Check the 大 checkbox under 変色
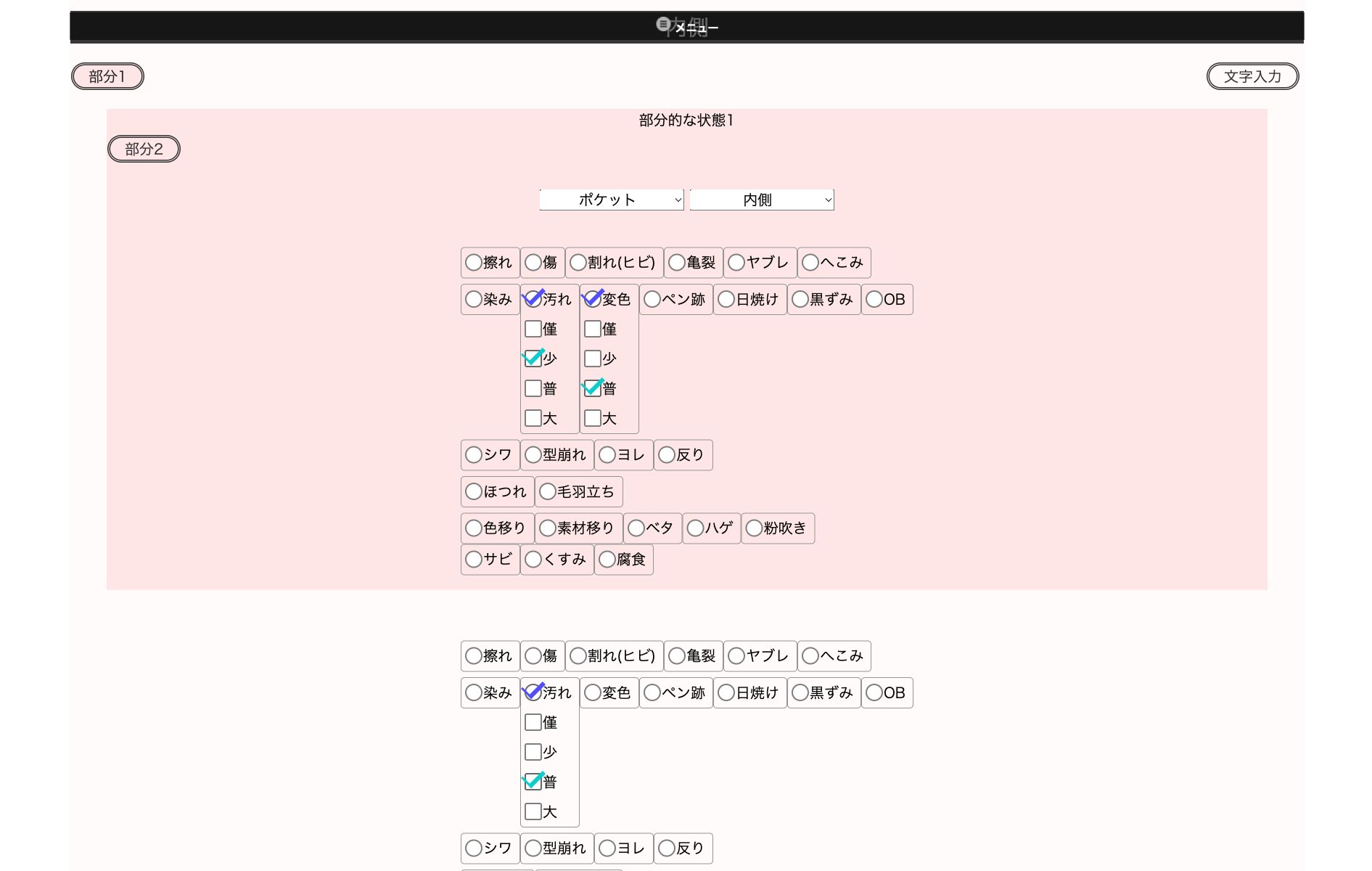Screen dimensions: 1372x871 [593, 418]
